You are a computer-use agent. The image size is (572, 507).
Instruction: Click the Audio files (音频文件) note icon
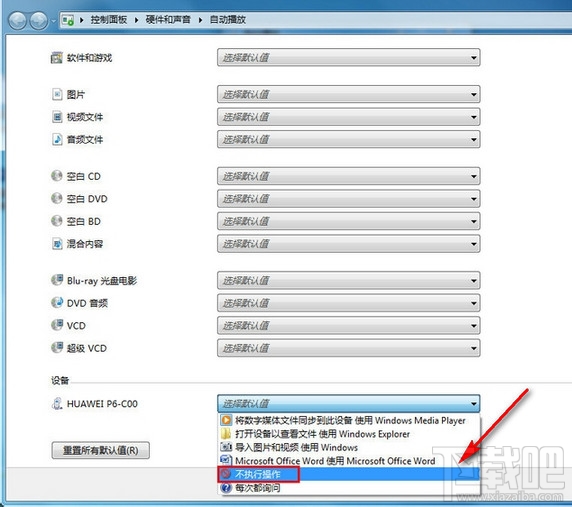tap(57, 139)
